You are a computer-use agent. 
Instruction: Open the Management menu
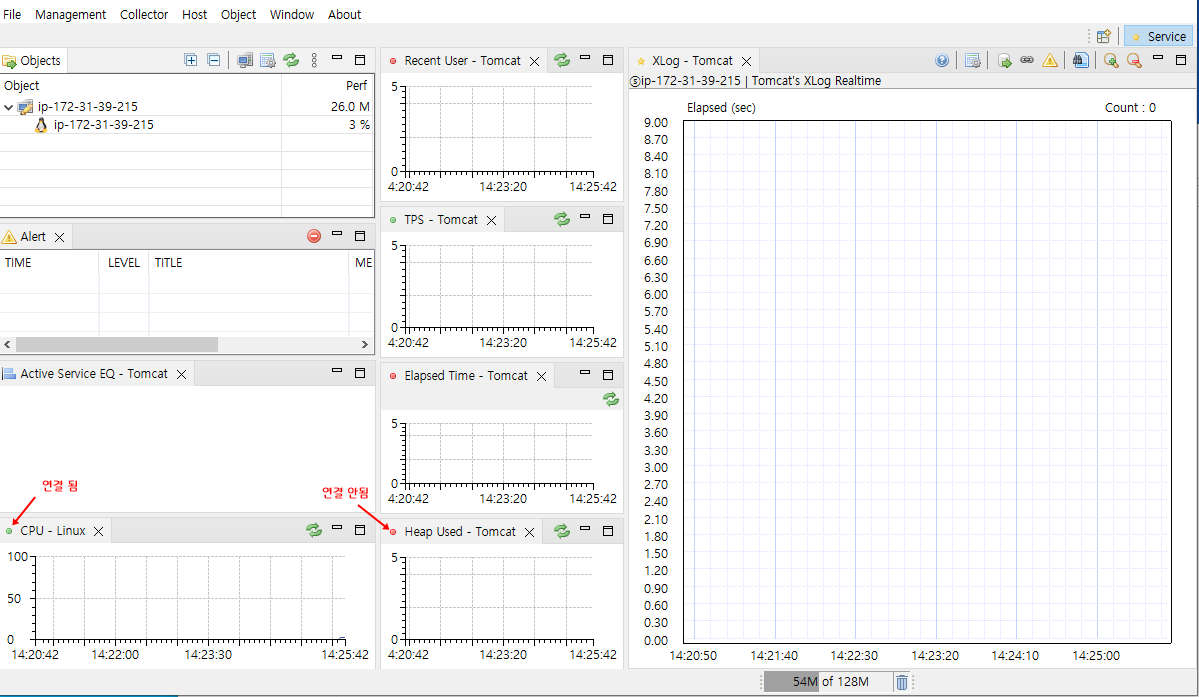pyautogui.click(x=70, y=14)
